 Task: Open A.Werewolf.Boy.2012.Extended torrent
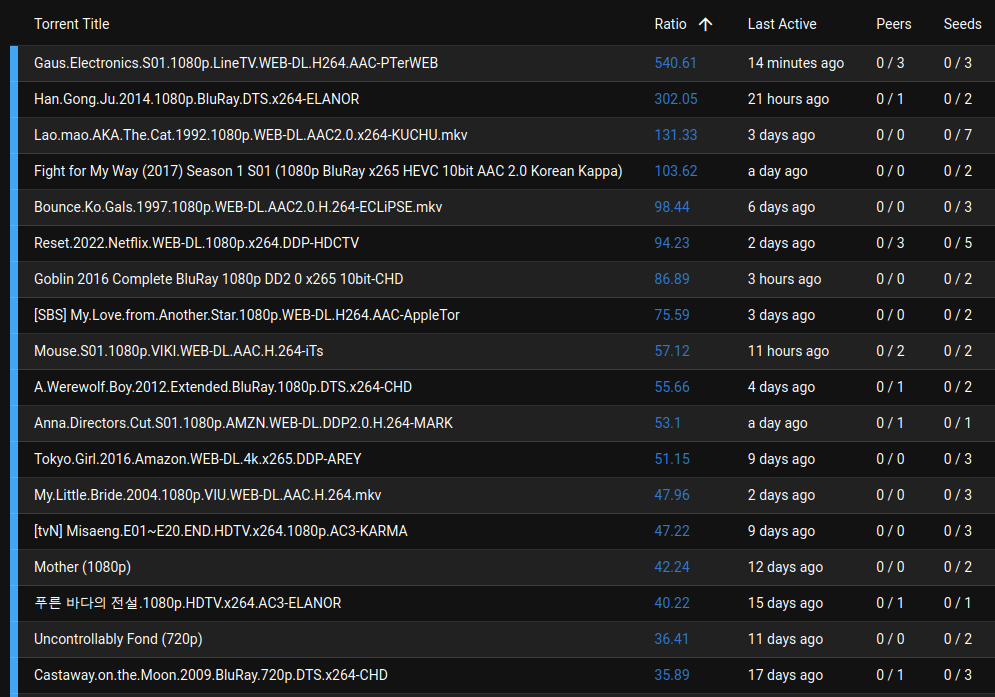click(223, 387)
